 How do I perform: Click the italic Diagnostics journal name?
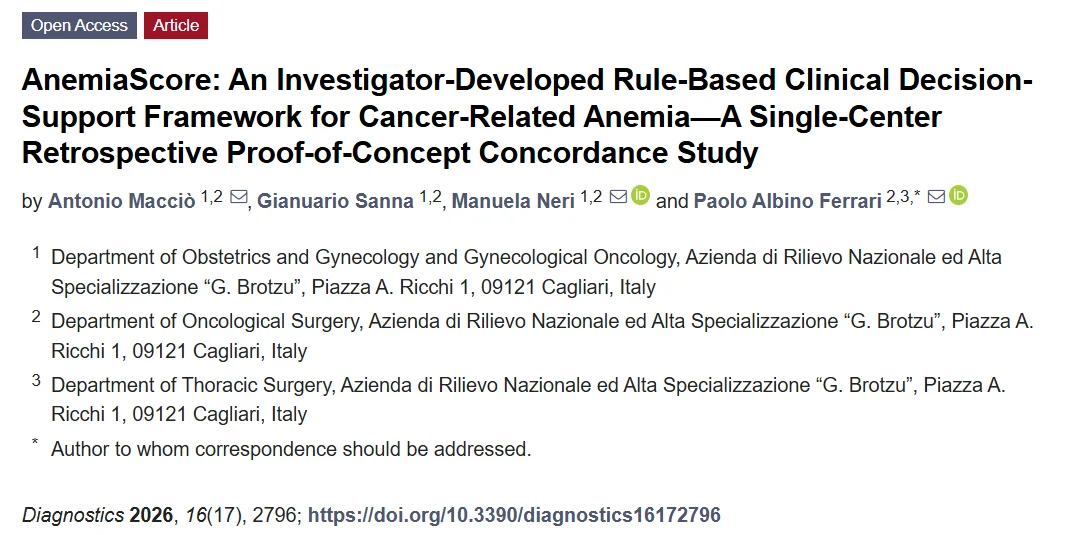tap(73, 515)
